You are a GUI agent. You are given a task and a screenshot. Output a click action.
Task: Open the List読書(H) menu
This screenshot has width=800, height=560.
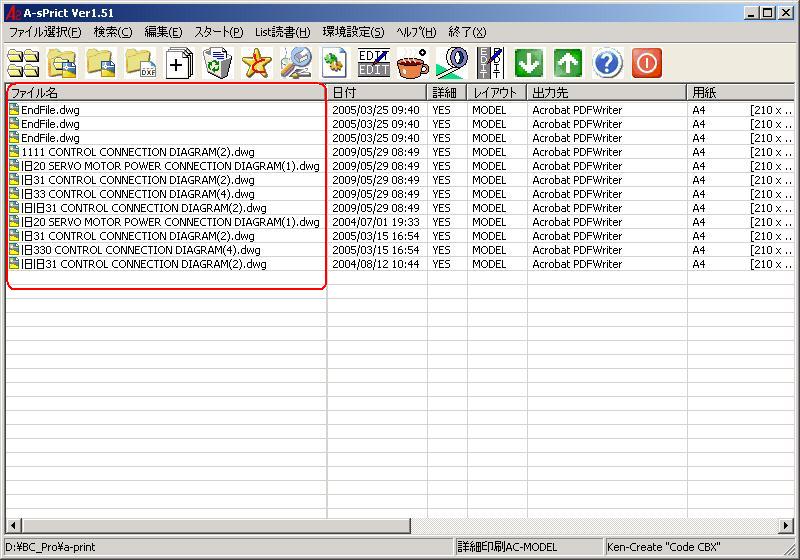[282, 32]
